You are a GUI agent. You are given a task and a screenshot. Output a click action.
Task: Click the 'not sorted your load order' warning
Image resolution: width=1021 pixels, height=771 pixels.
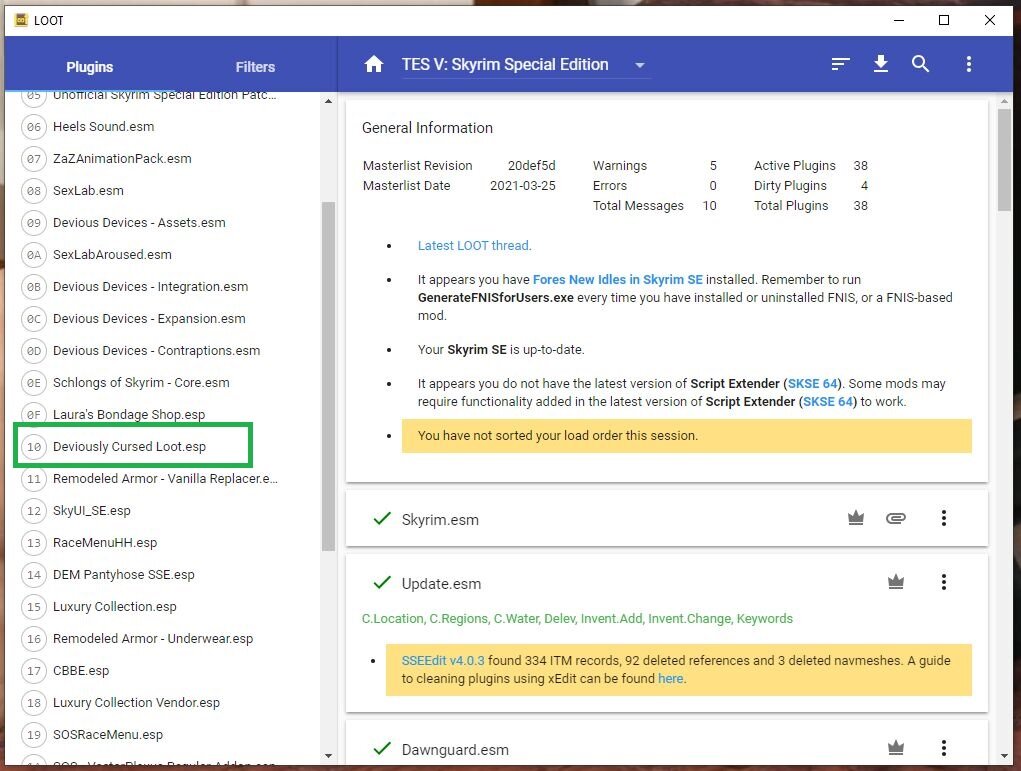pyautogui.click(x=686, y=436)
